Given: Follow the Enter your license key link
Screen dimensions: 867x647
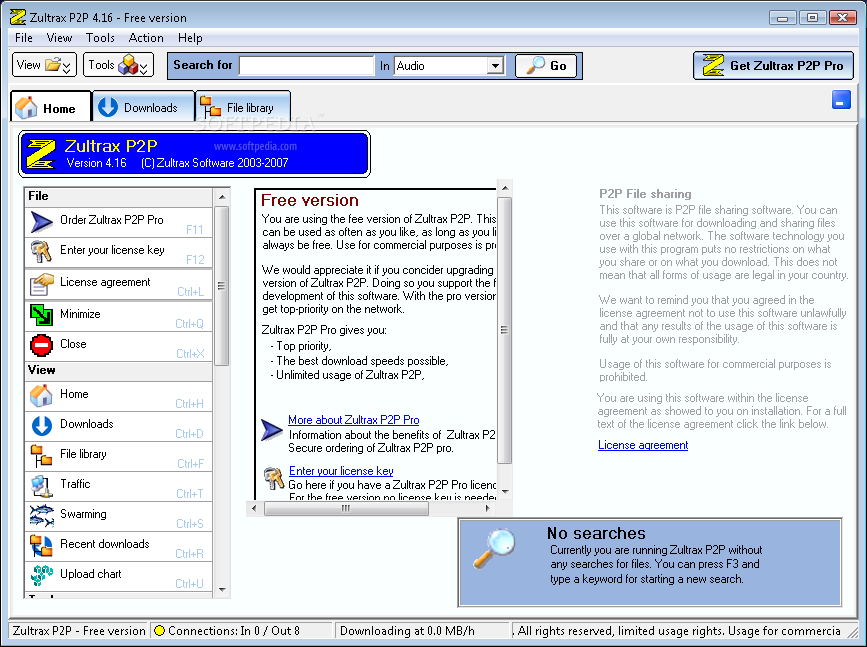Looking at the screenshot, I should point(341,471).
